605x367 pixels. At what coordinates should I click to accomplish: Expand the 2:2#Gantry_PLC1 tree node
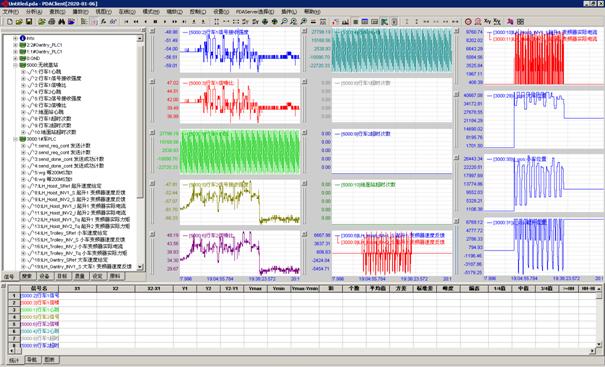tap(16, 45)
